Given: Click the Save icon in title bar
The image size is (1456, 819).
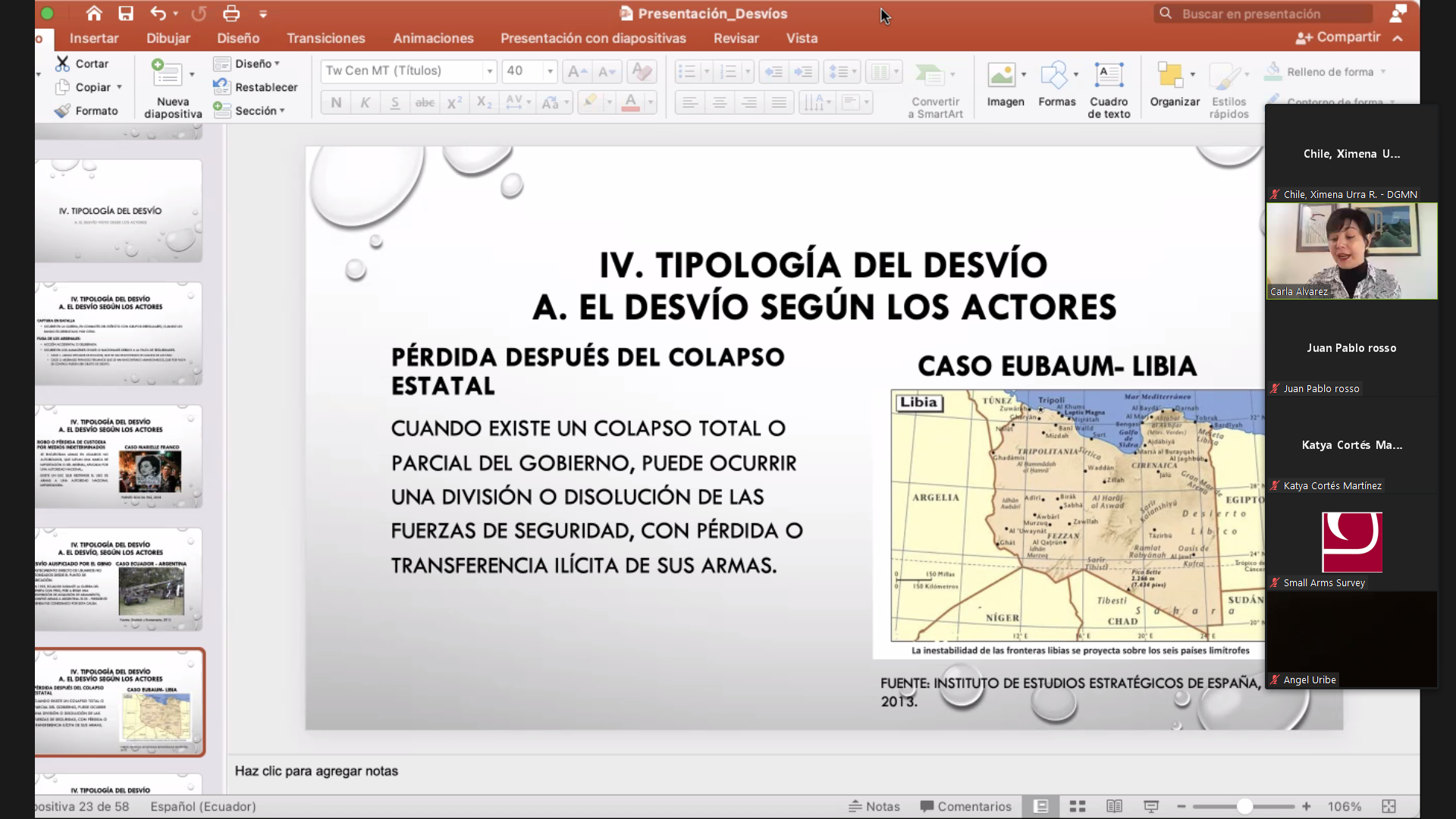Looking at the screenshot, I should tap(126, 14).
